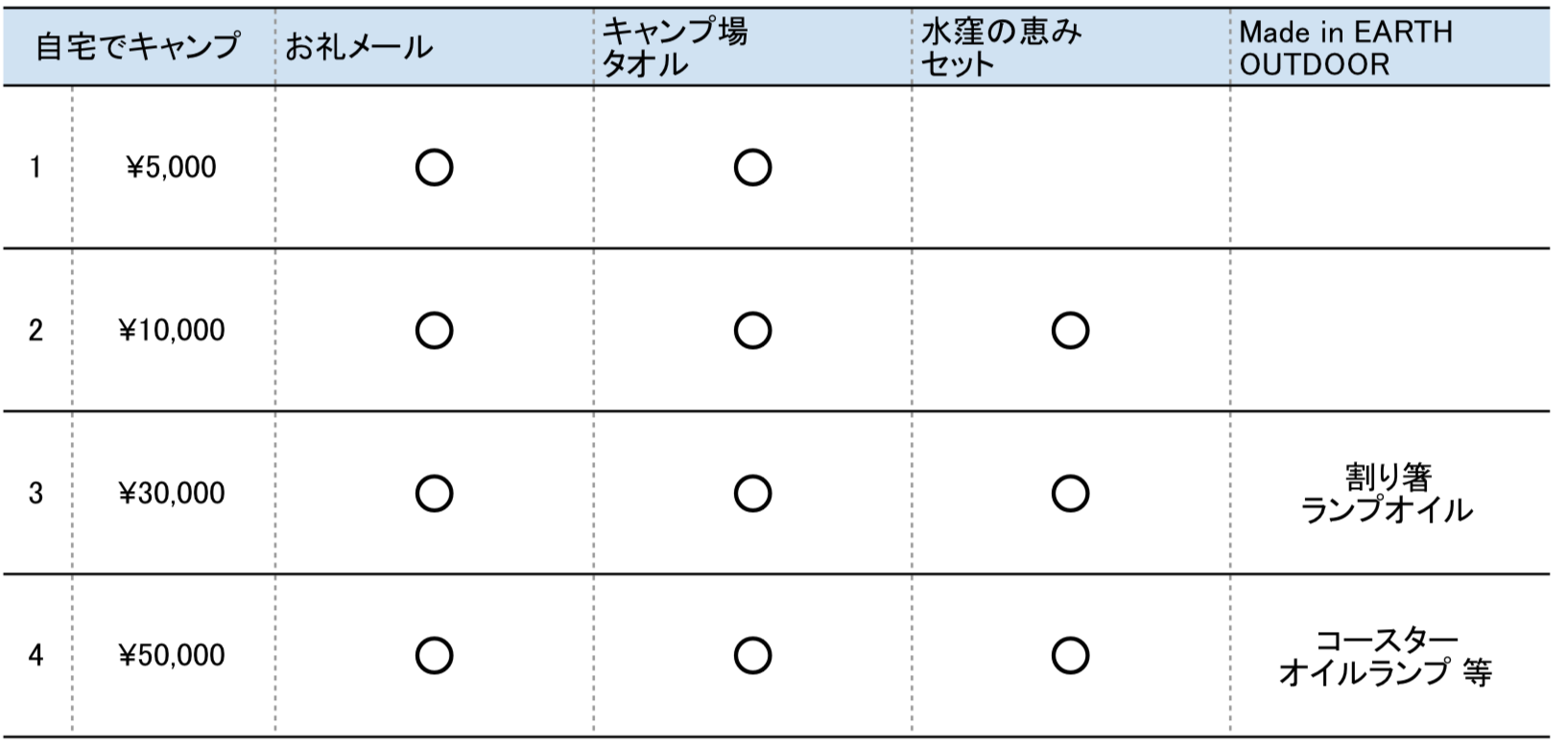Click the Made in EARTH OUTDOOR header
1568x748 pixels.
(x=1345, y=47)
